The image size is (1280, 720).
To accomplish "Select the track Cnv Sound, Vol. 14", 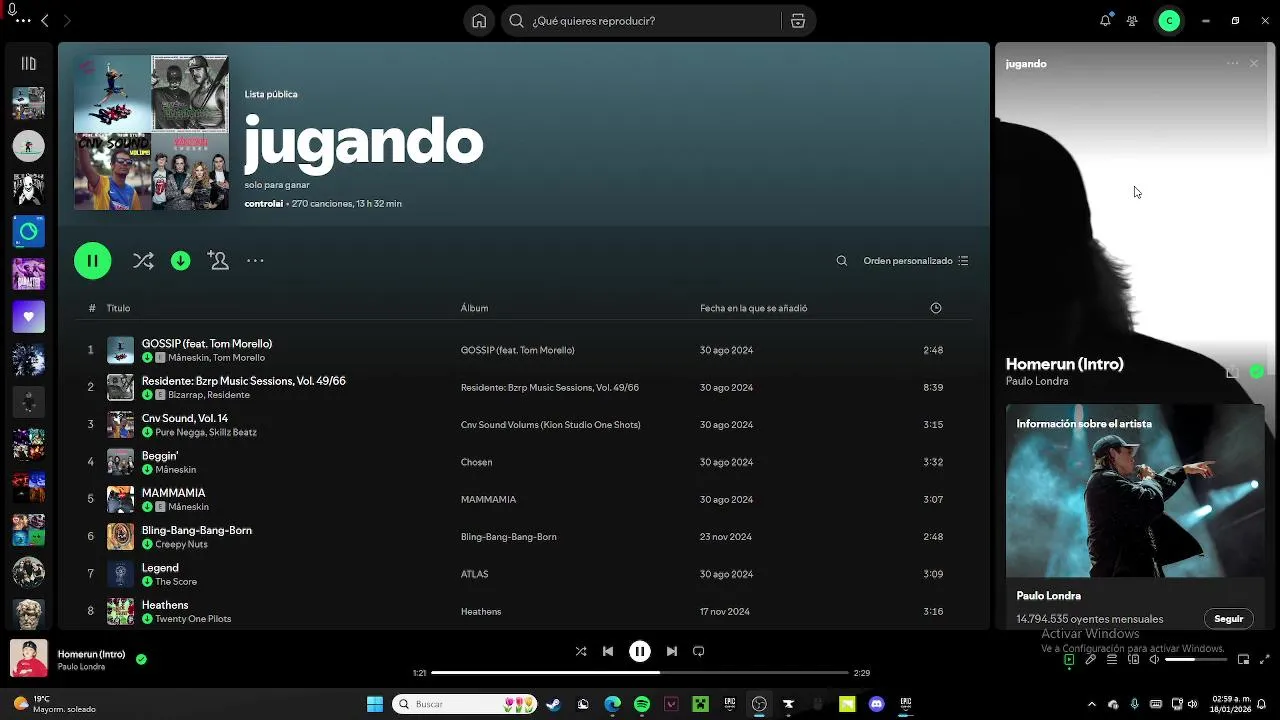I will (x=185, y=418).
